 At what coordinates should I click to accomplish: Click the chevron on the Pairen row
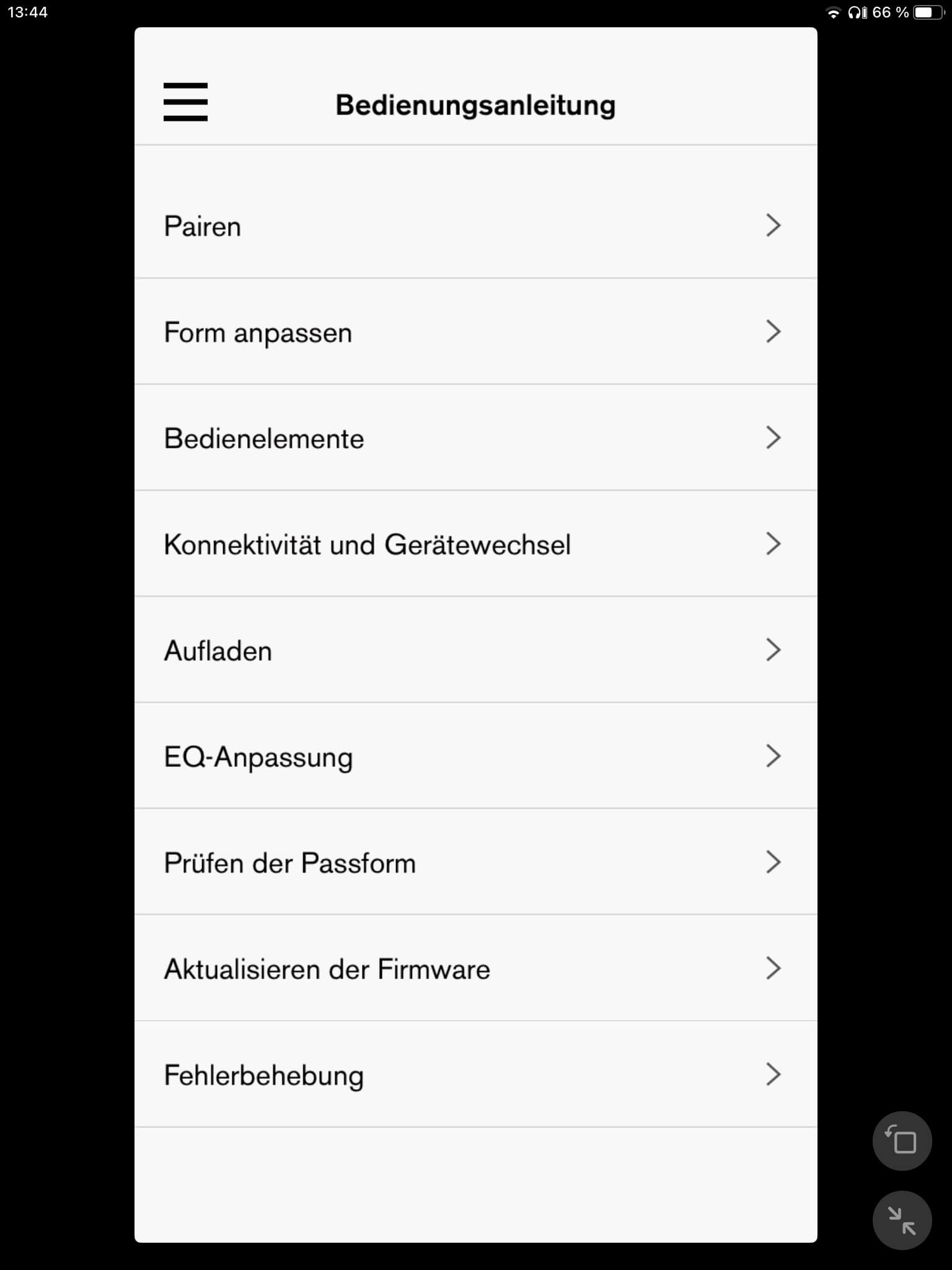tap(773, 225)
